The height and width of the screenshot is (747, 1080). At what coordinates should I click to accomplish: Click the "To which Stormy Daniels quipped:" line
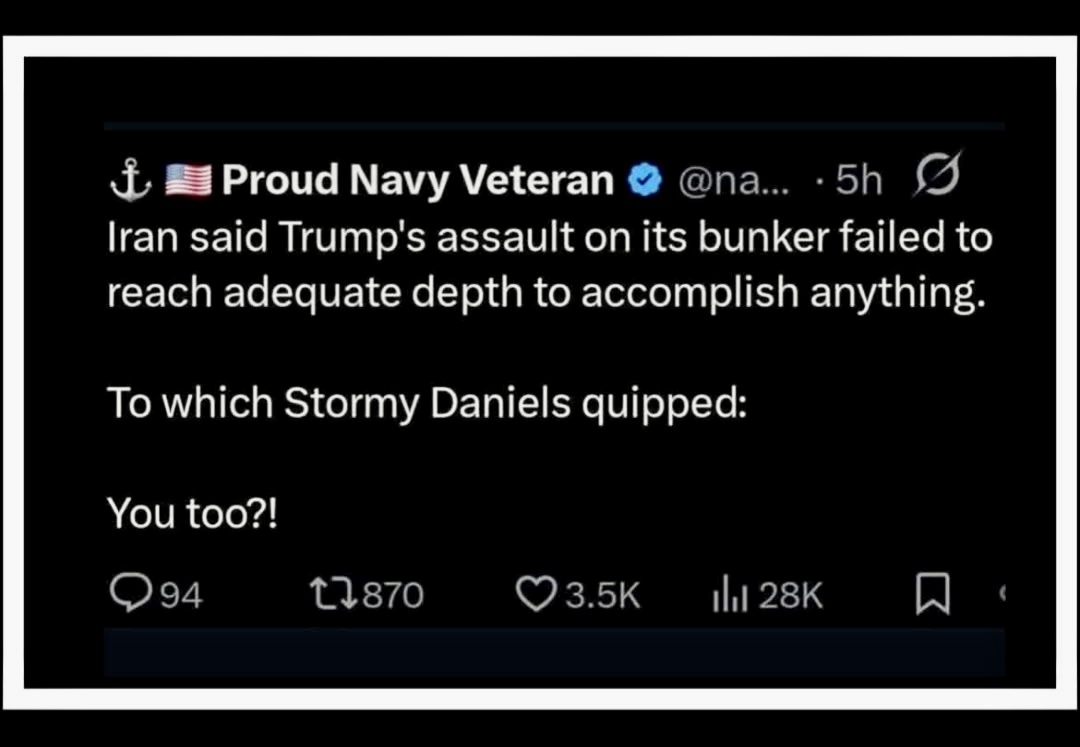click(426, 403)
